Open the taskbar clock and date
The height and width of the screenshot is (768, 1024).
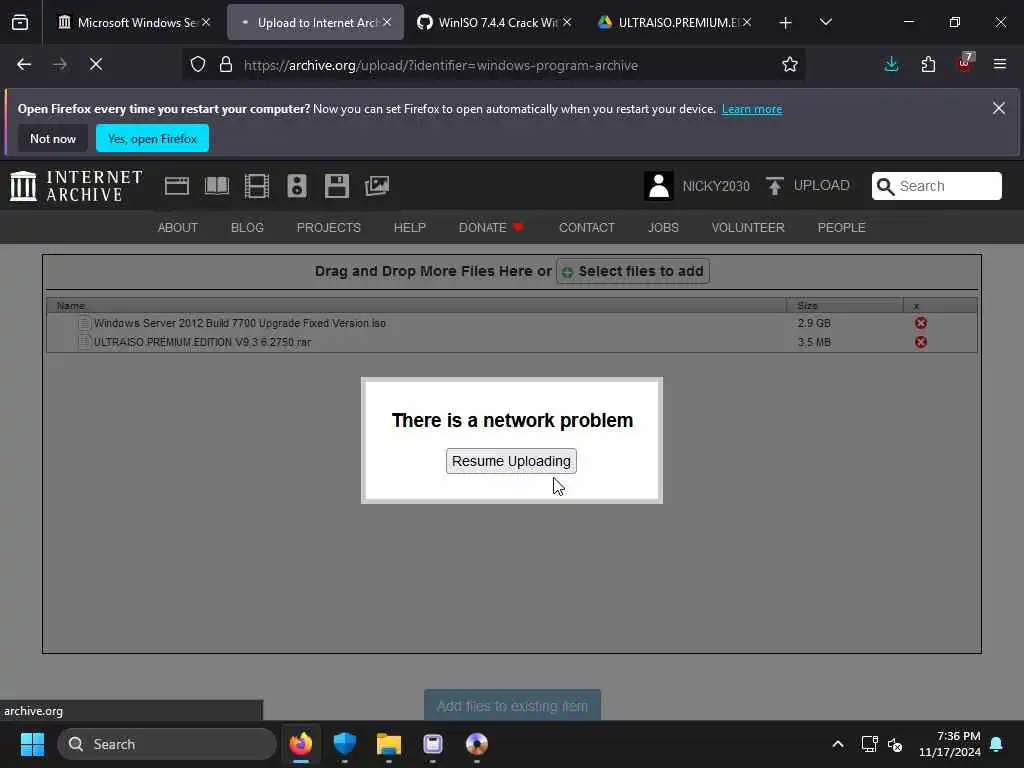point(950,744)
